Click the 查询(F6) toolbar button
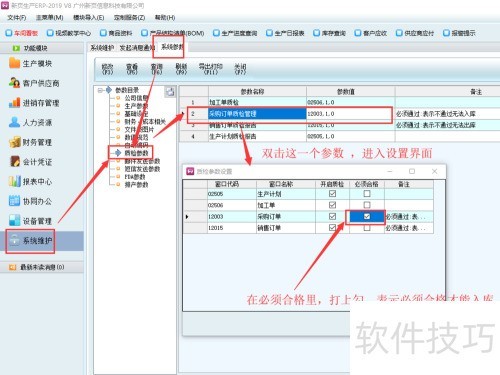This screenshot has width=500, height=375. pos(157,69)
